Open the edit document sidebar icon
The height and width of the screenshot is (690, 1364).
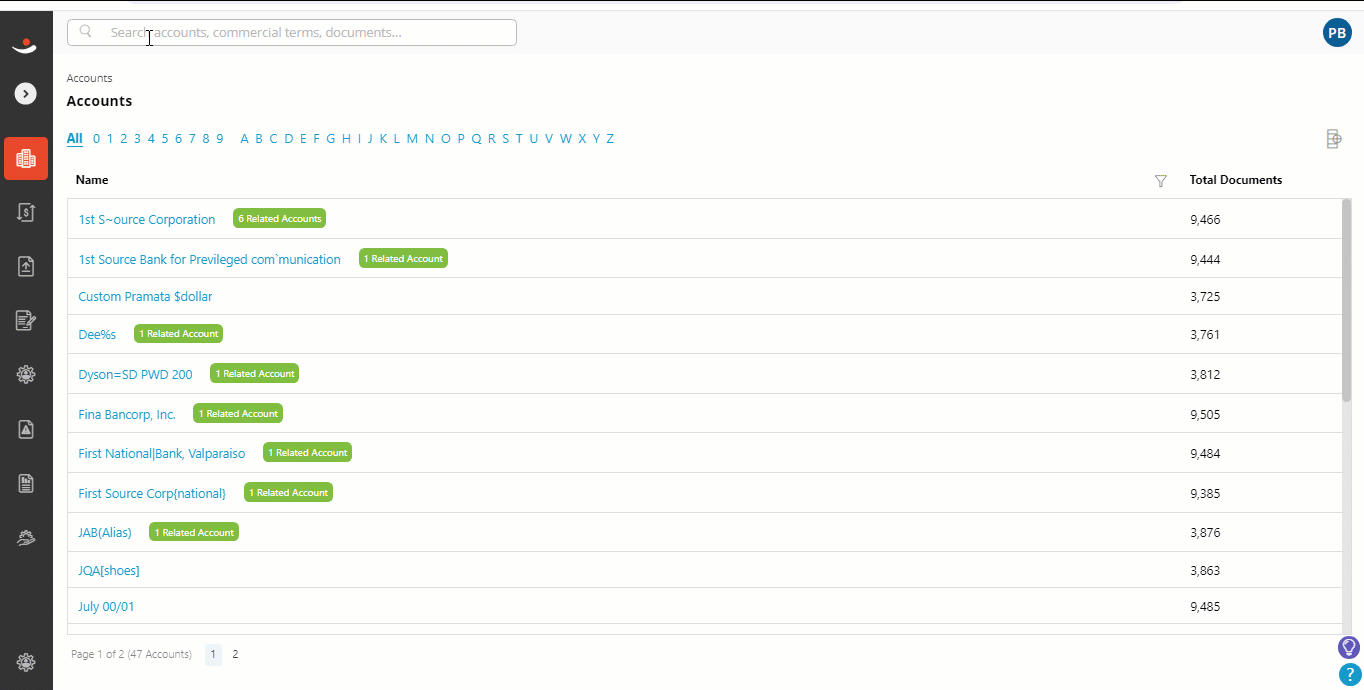(26, 320)
